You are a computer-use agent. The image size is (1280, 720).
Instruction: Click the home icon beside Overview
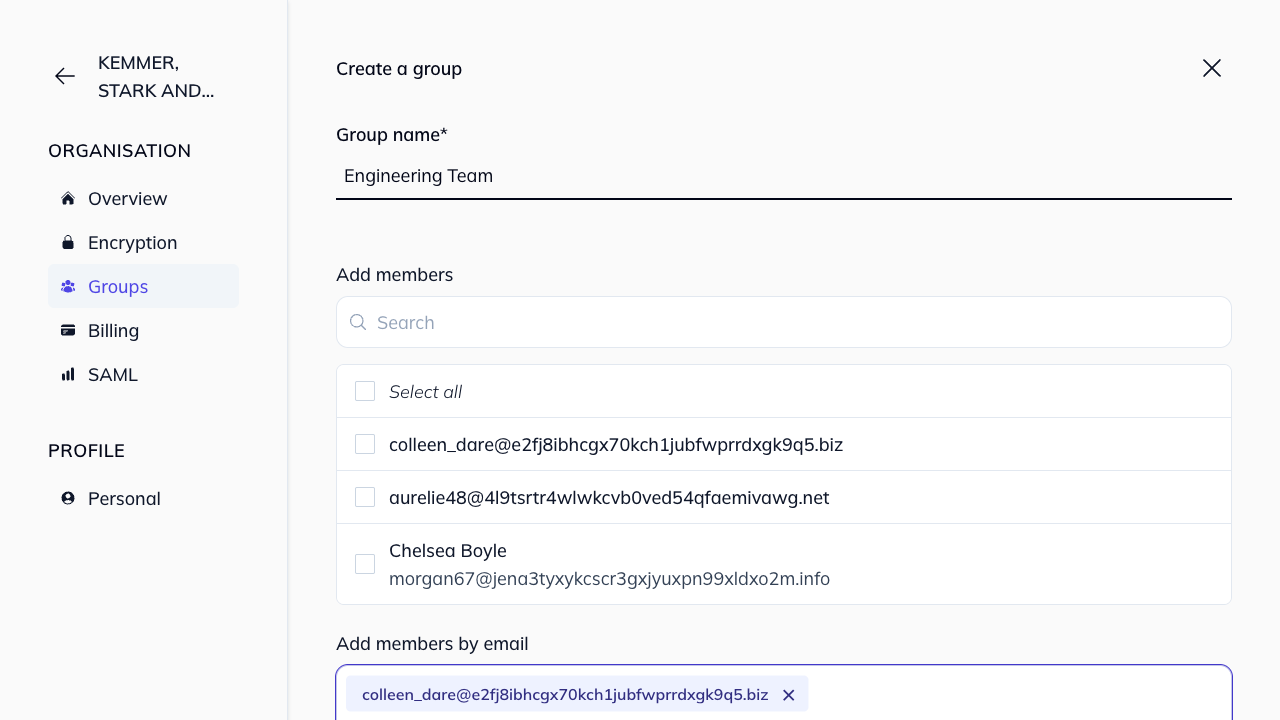[x=68, y=198]
